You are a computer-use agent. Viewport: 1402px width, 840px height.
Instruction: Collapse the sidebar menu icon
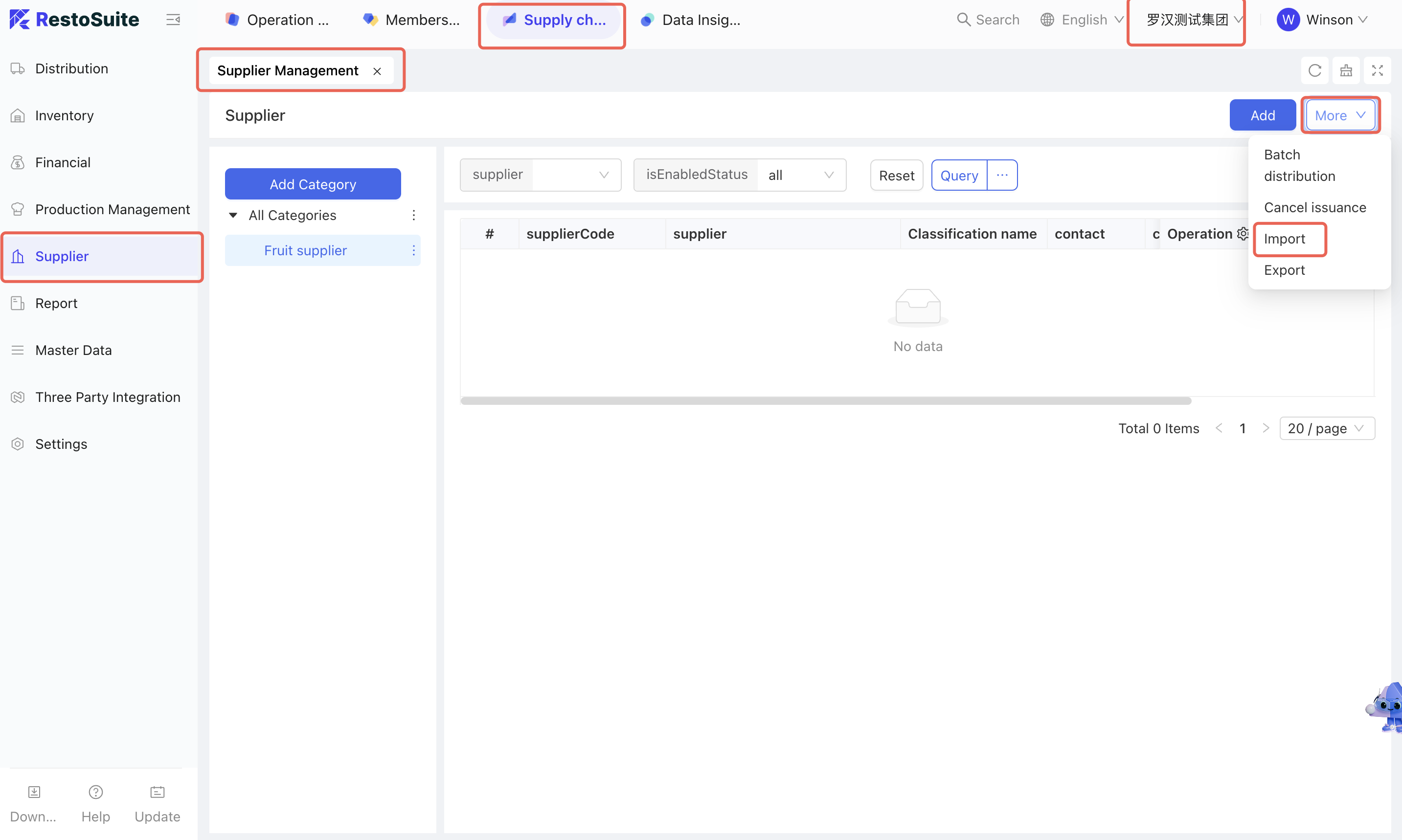173,20
